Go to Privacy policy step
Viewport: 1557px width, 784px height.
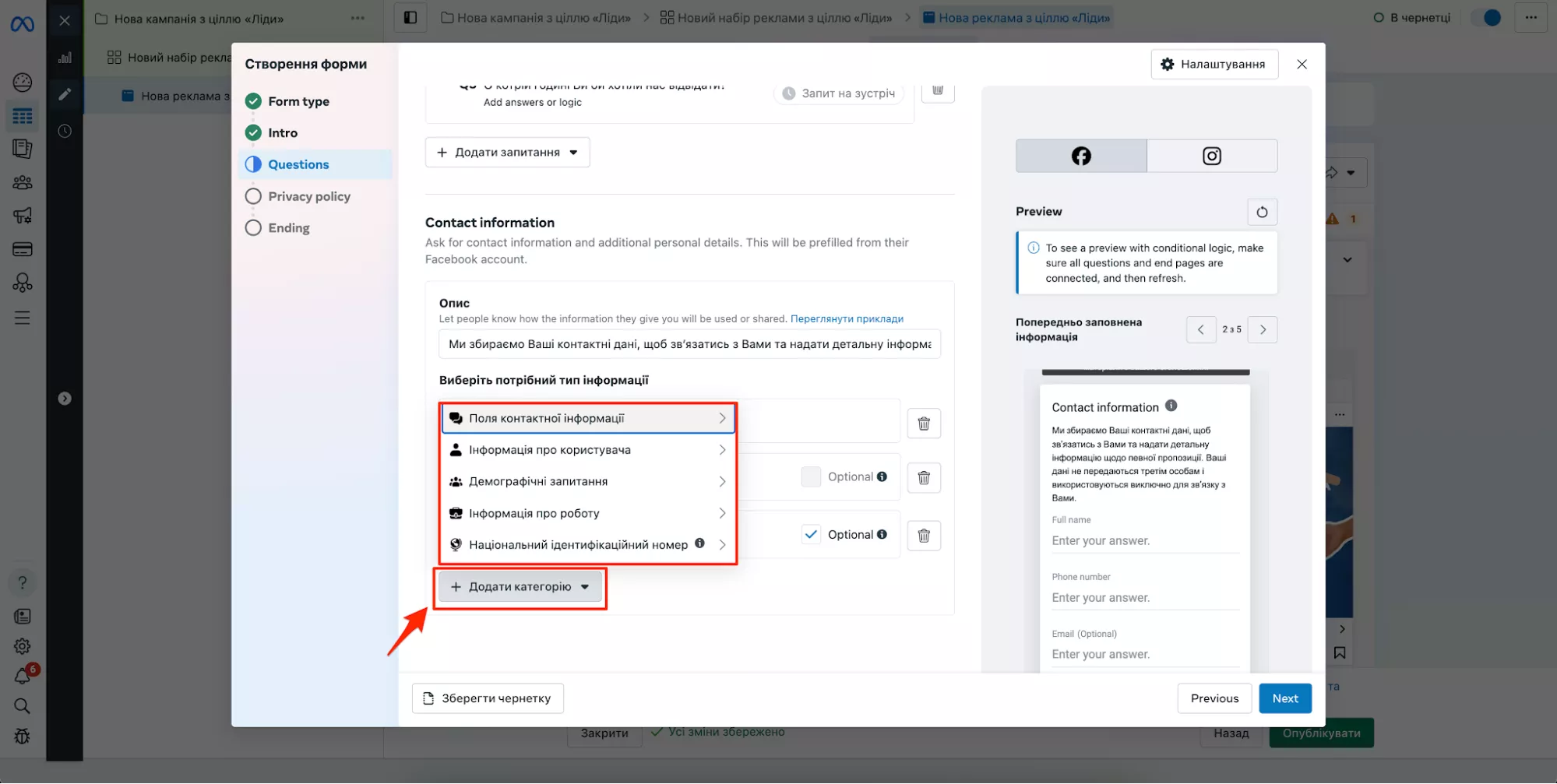(308, 196)
